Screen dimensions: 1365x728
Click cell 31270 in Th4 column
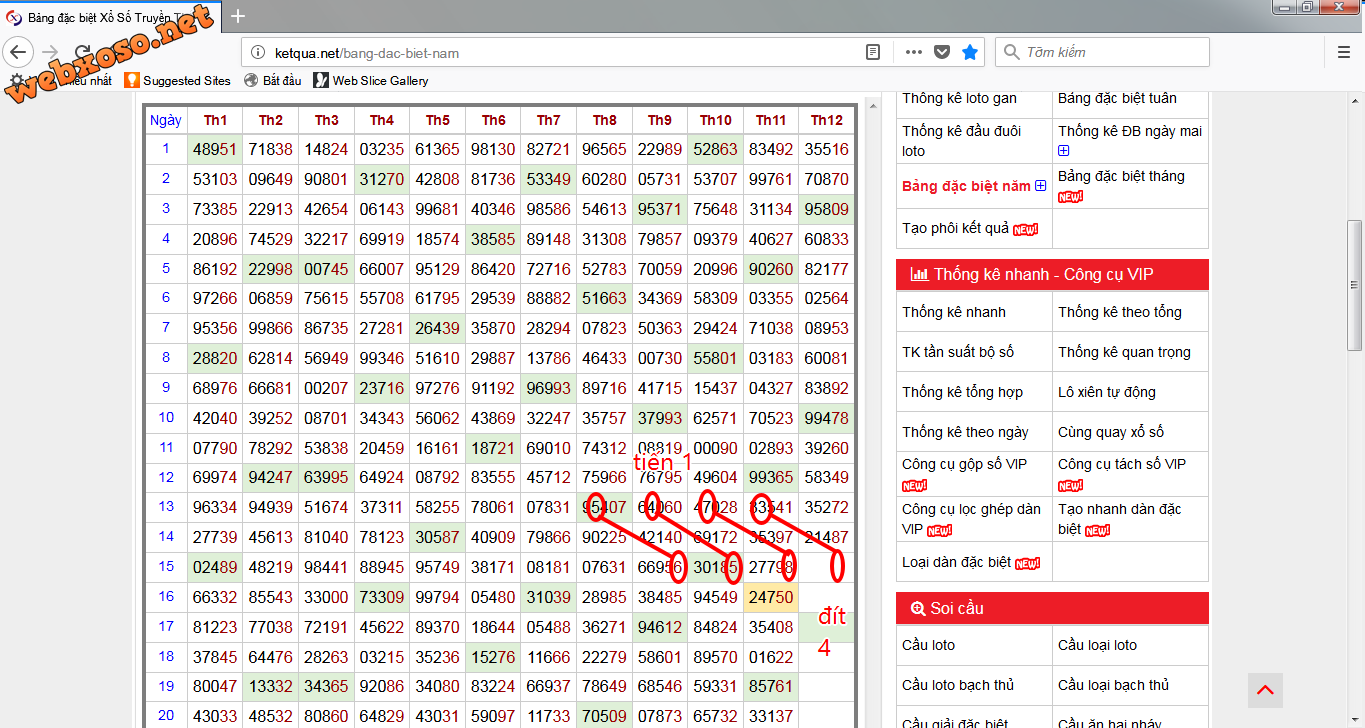(382, 180)
